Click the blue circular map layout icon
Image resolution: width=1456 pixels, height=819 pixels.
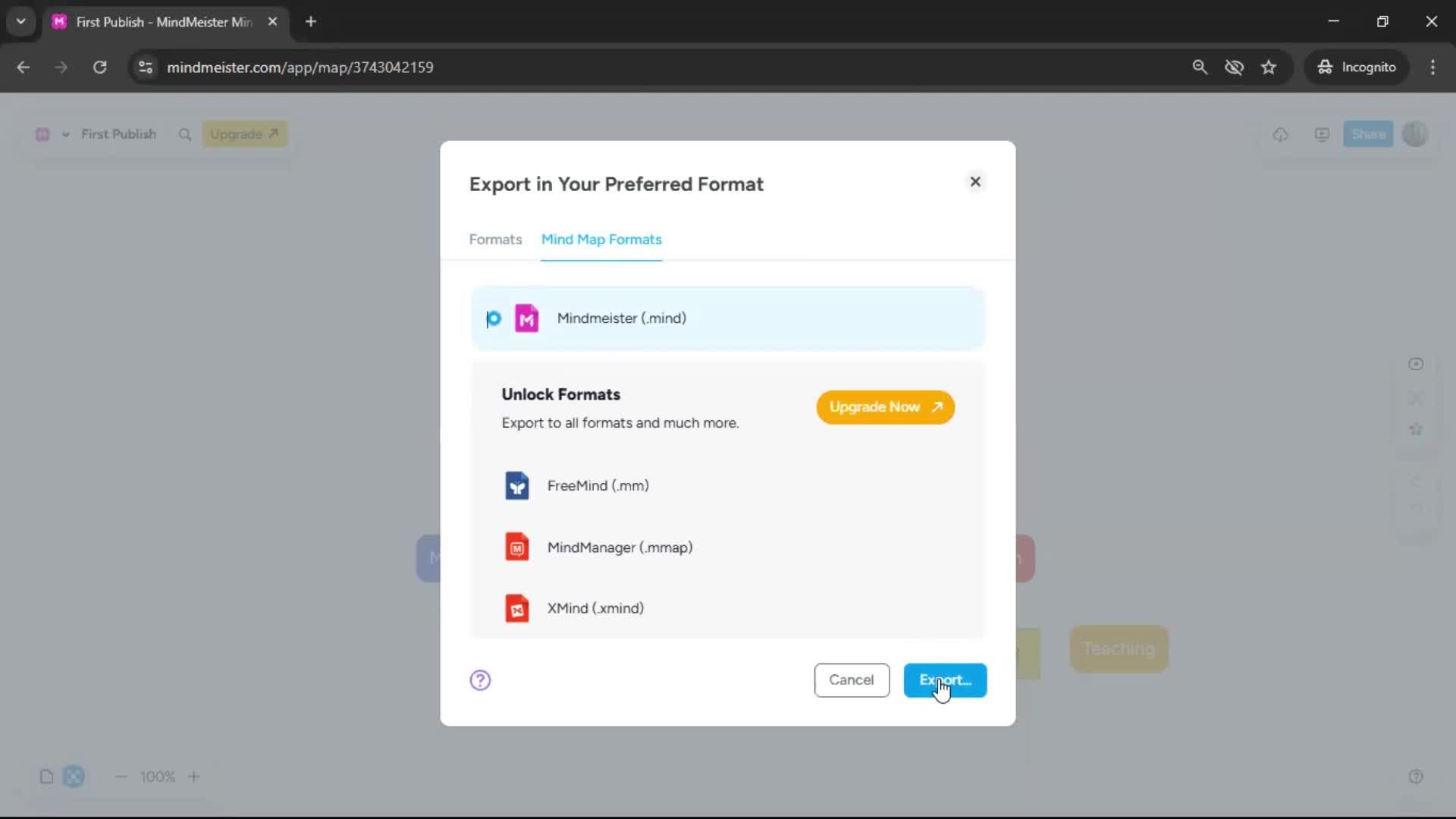point(74,777)
